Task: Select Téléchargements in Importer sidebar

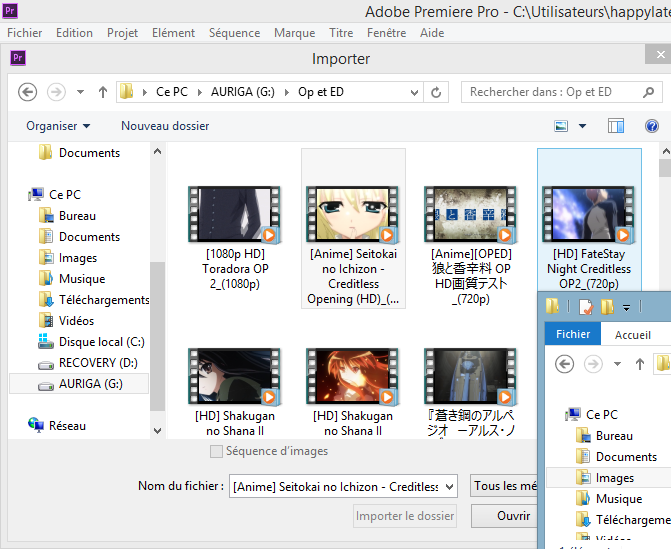Action: [104, 300]
